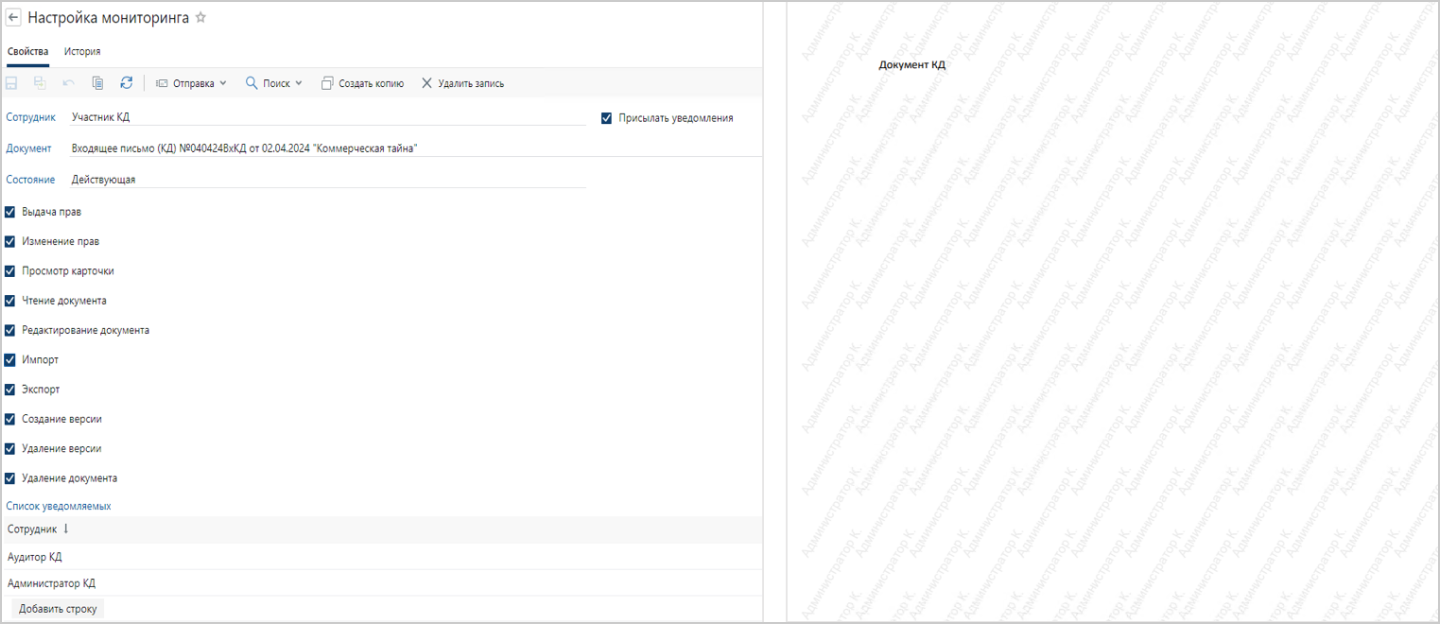Select the Администратор КД row
Image resolution: width=1440 pixels, height=624 pixels.
(381, 583)
